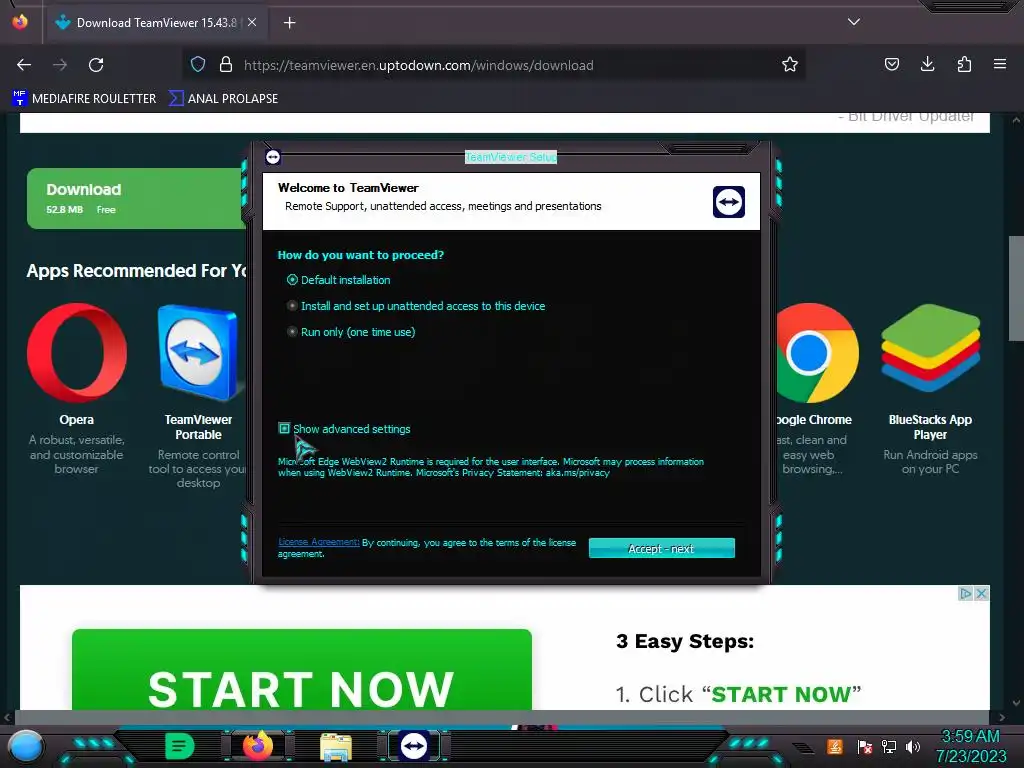Open Firefox downloads panel

pyautogui.click(x=927, y=65)
